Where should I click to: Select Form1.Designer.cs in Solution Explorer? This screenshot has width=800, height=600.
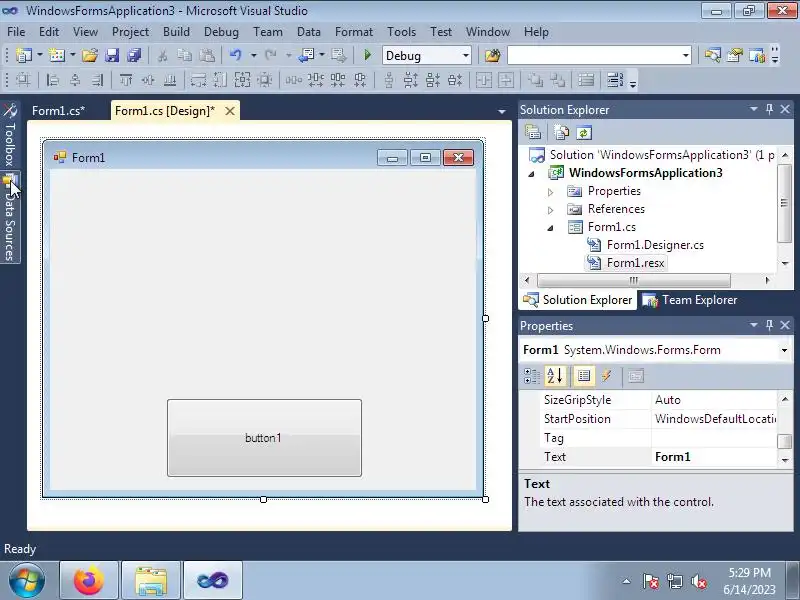[655, 245]
